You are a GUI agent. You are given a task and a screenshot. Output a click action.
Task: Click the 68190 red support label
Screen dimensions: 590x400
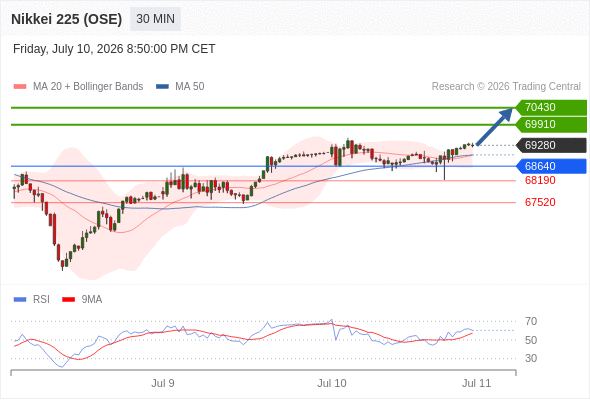540,181
